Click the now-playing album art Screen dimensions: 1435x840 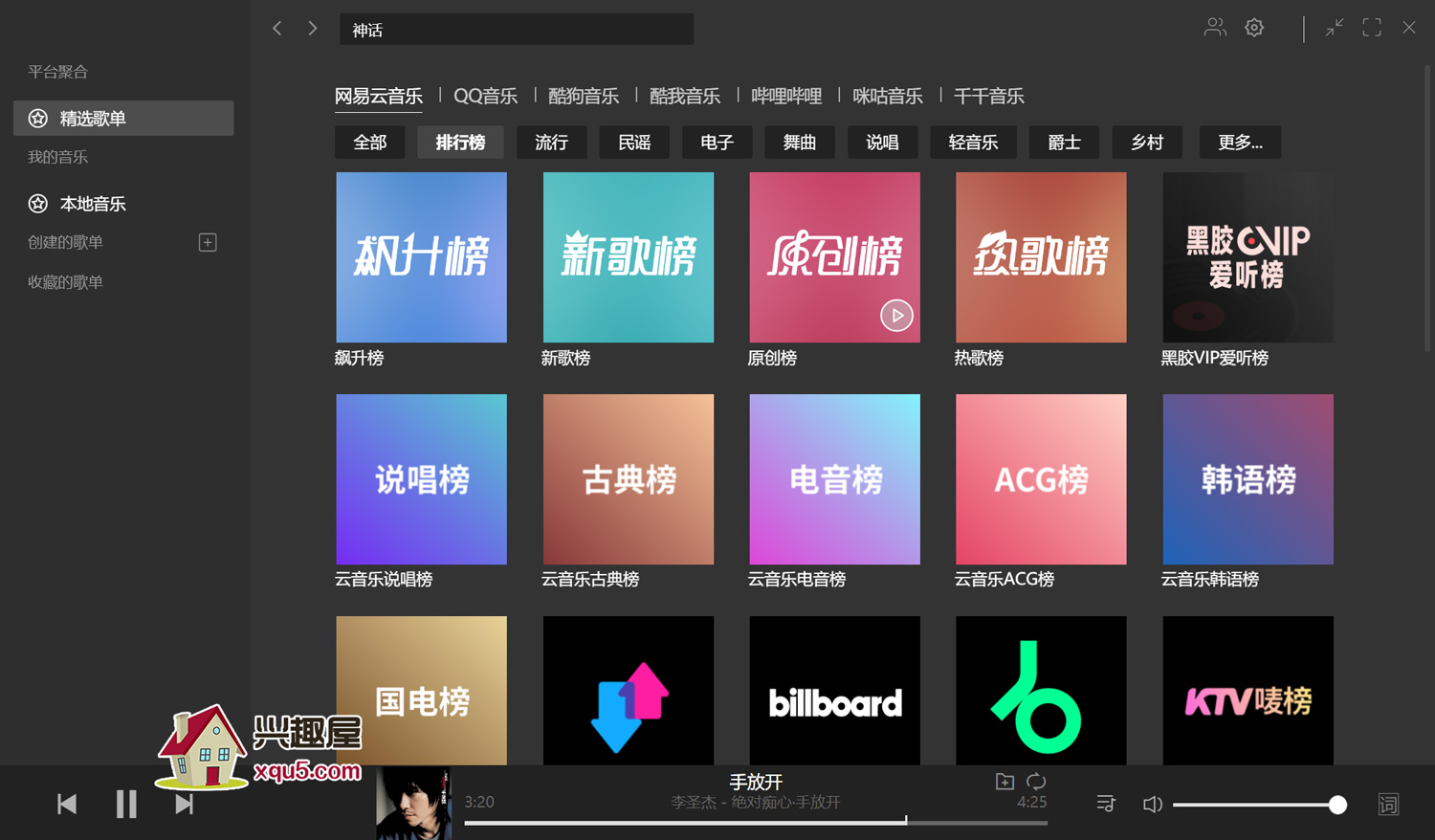[413, 803]
